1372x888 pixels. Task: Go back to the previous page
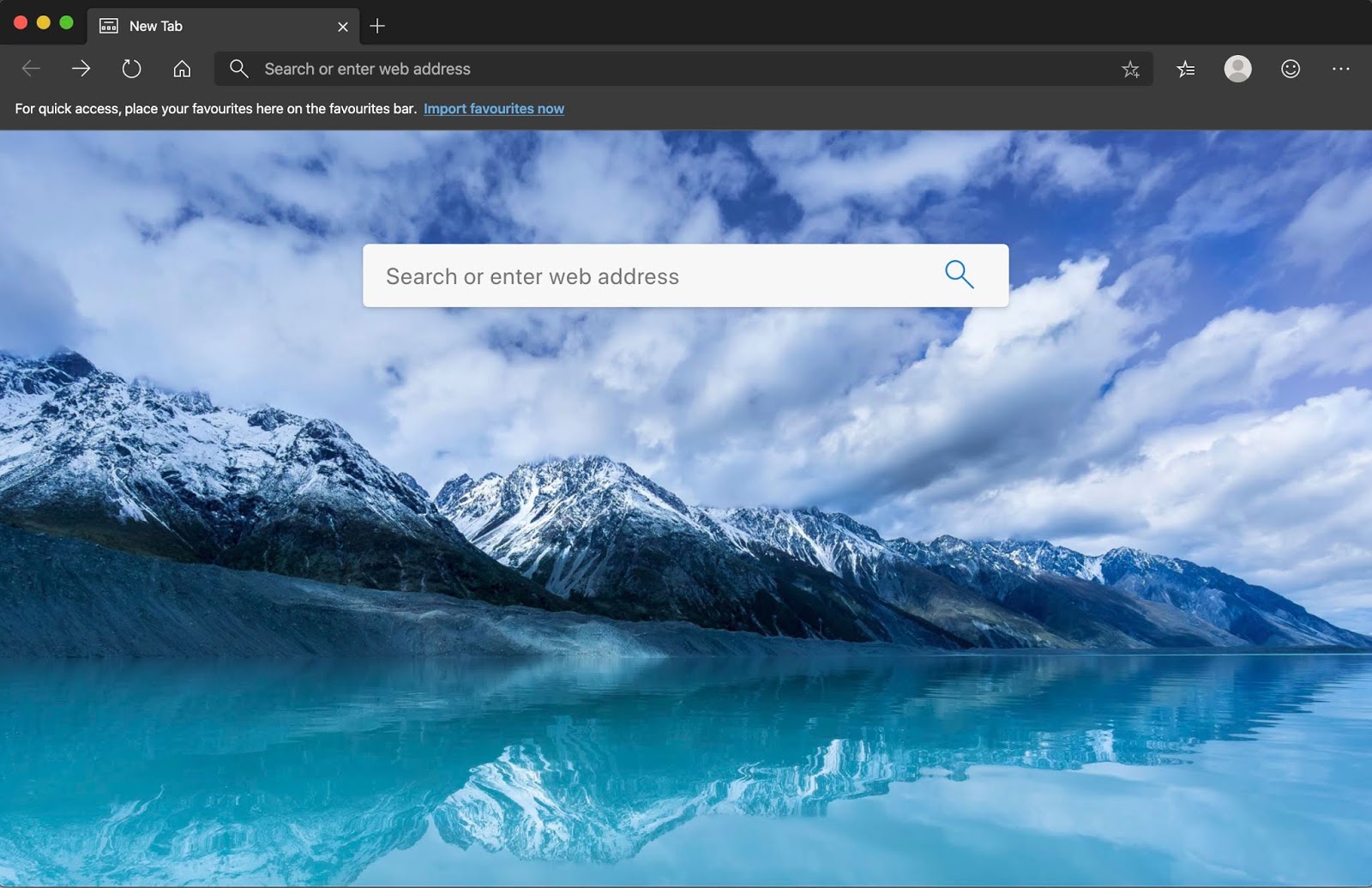(x=31, y=69)
